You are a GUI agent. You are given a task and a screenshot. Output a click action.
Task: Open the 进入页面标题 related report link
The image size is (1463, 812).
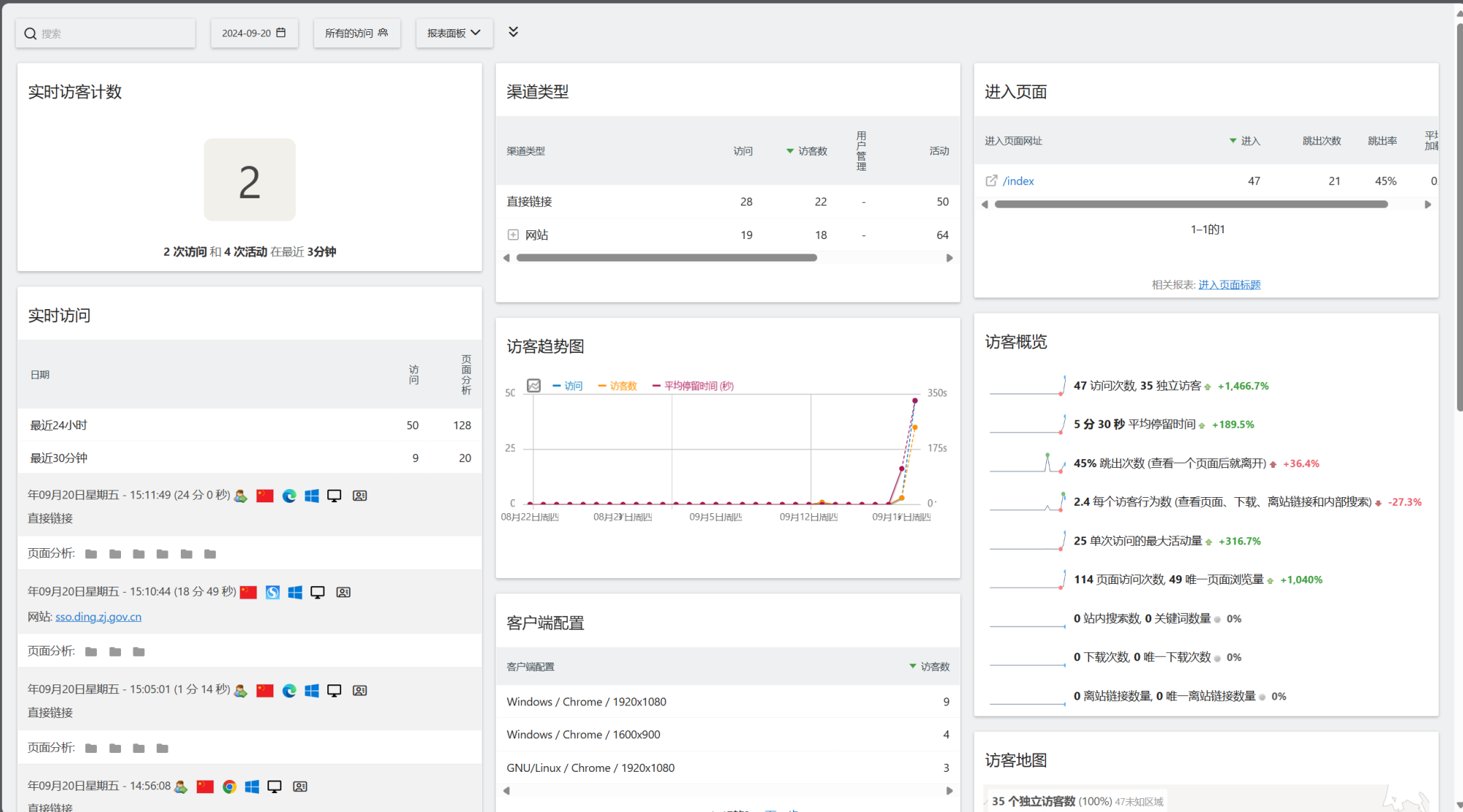click(1229, 284)
